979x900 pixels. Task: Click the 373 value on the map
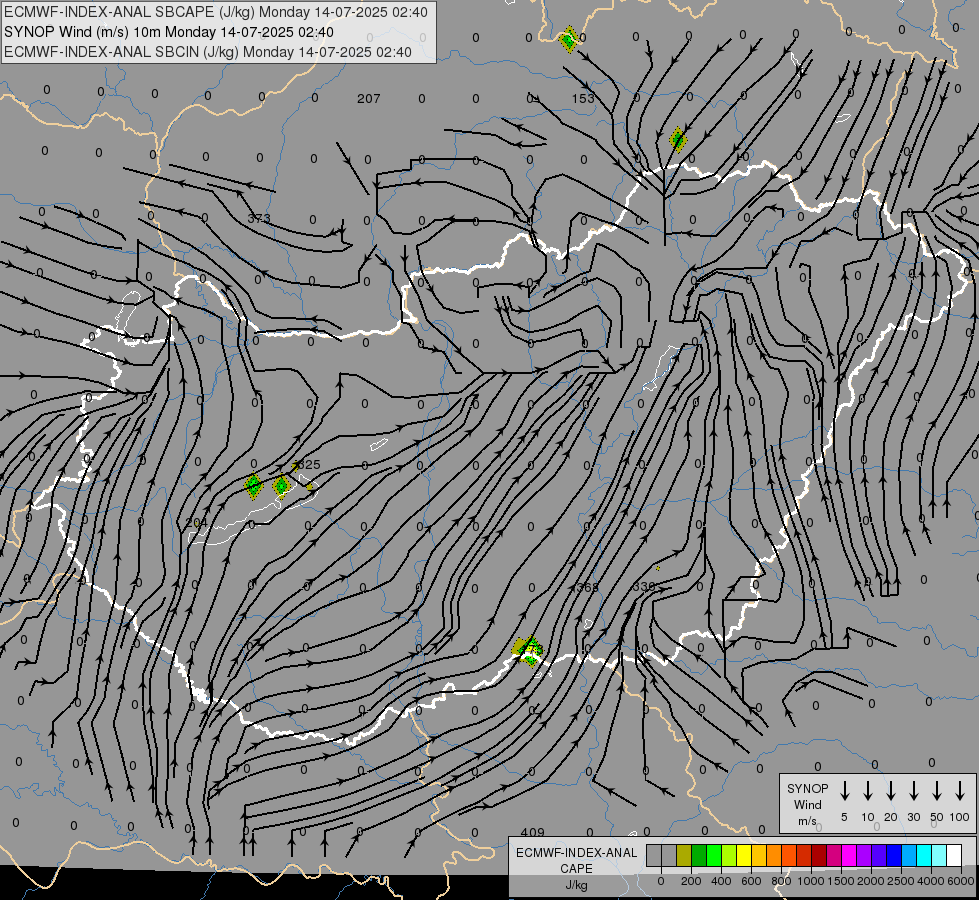(259, 218)
